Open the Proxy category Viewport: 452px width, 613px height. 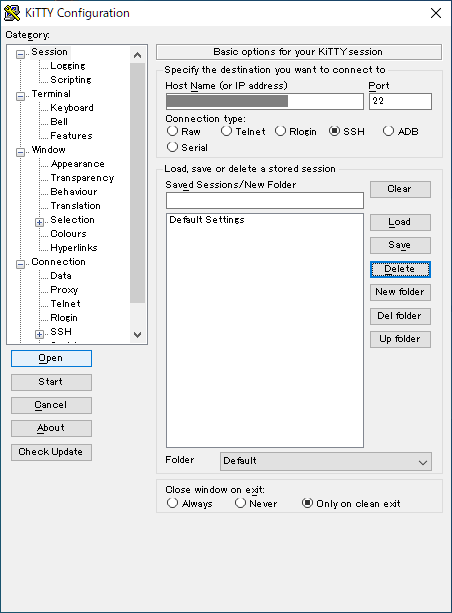point(64,290)
